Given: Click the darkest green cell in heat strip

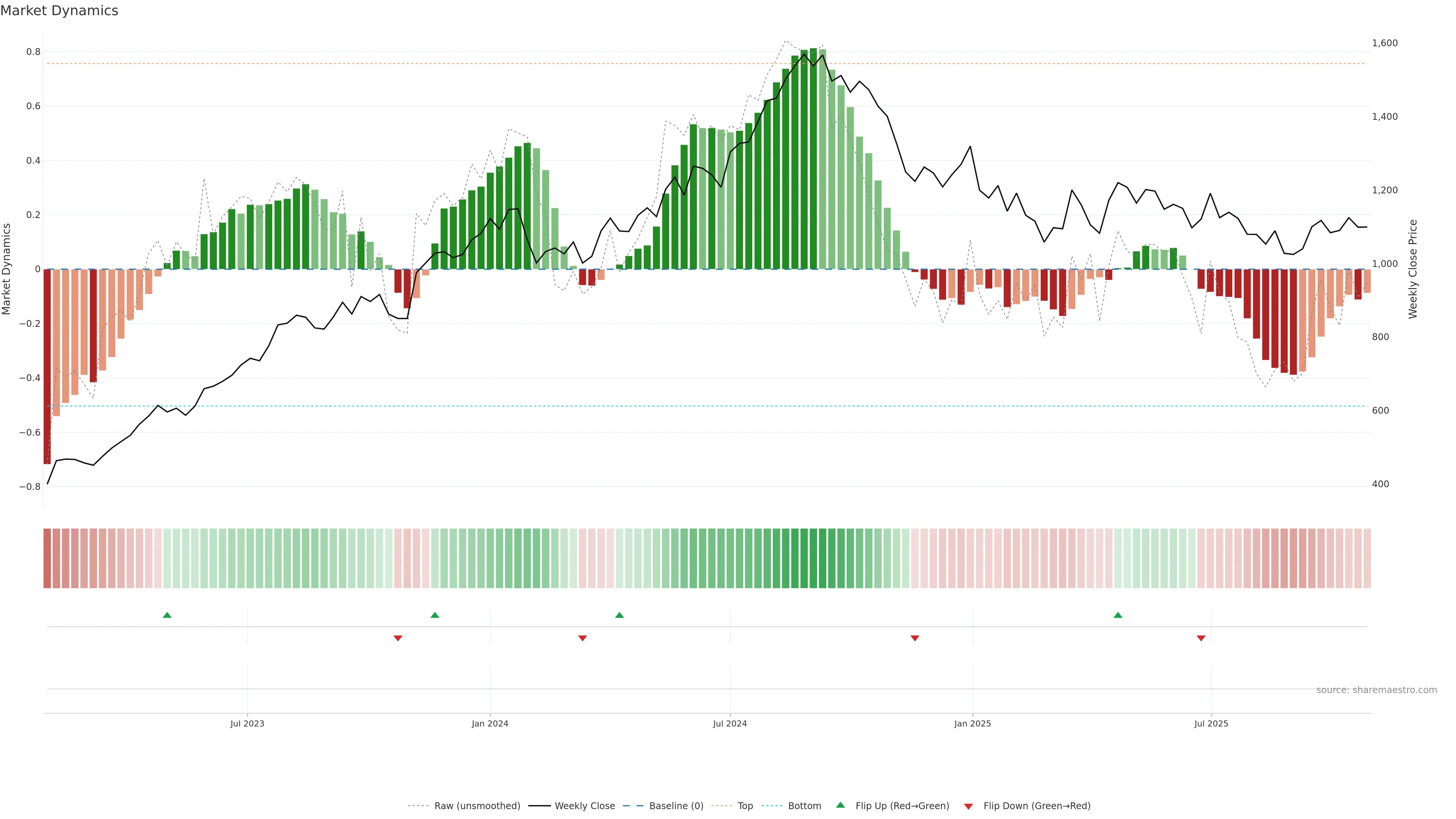Looking at the screenshot, I should pos(813,559).
